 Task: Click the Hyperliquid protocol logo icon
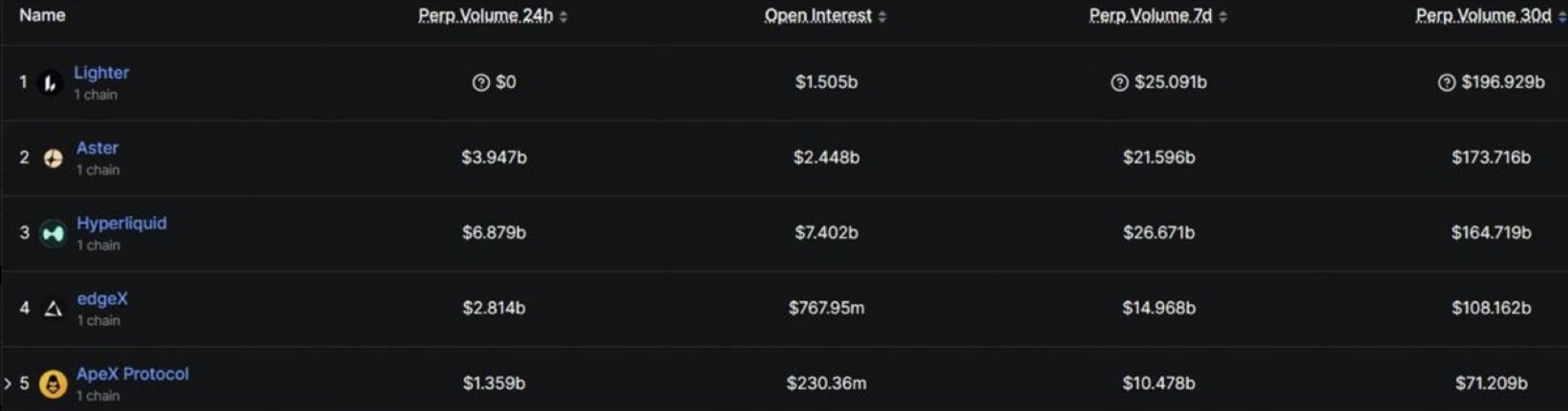click(x=53, y=233)
